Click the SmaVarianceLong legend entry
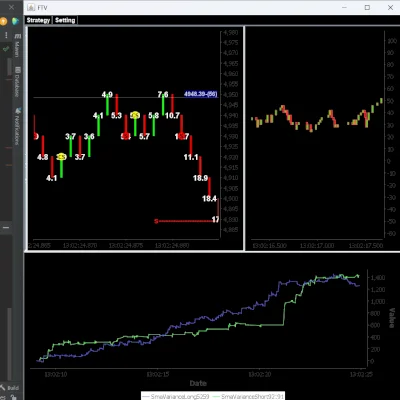400x400 pixels. (x=176, y=396)
